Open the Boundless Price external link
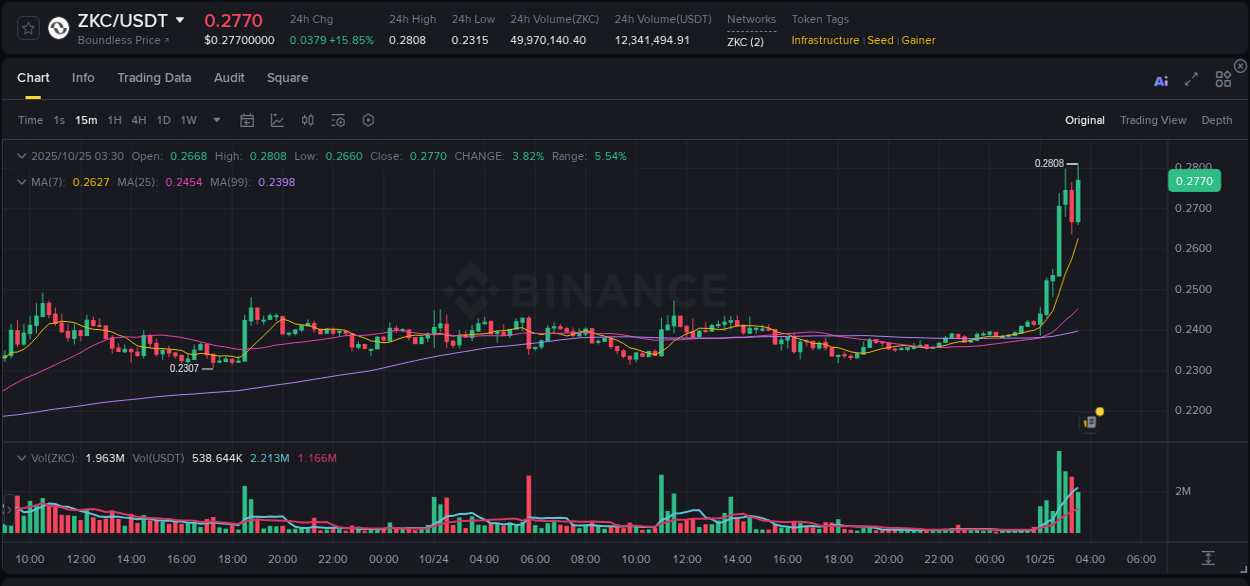Image resolution: width=1250 pixels, height=586 pixels. [122, 40]
